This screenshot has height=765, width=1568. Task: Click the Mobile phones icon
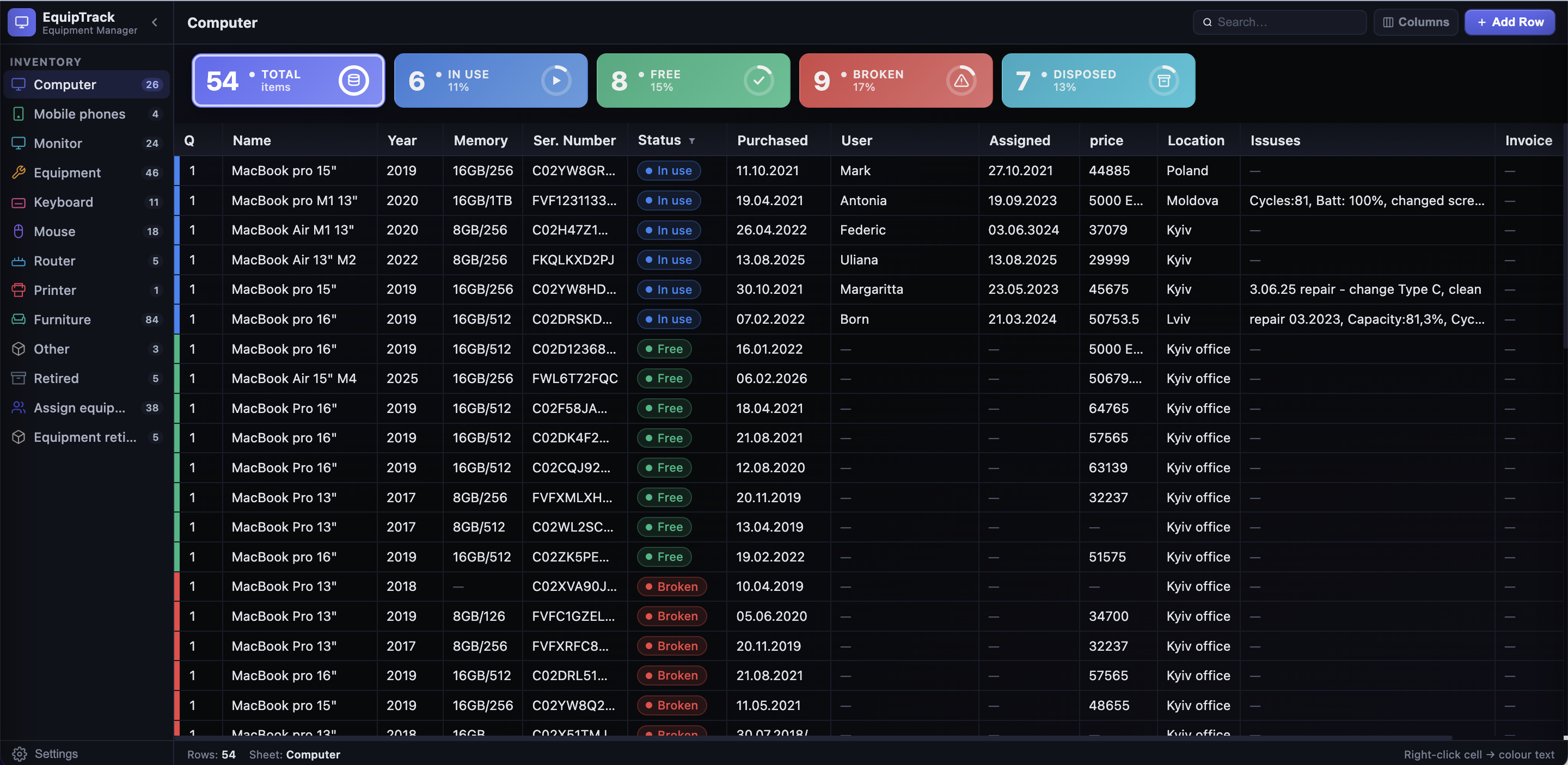(19, 114)
